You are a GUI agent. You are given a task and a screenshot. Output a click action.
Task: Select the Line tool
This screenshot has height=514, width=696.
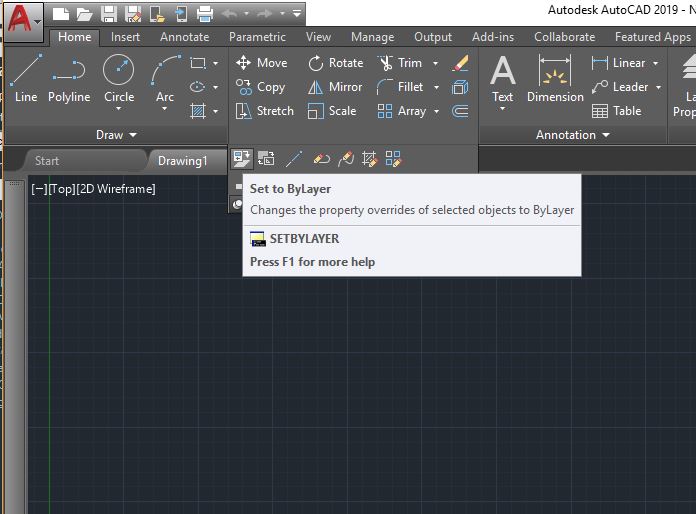[26, 78]
